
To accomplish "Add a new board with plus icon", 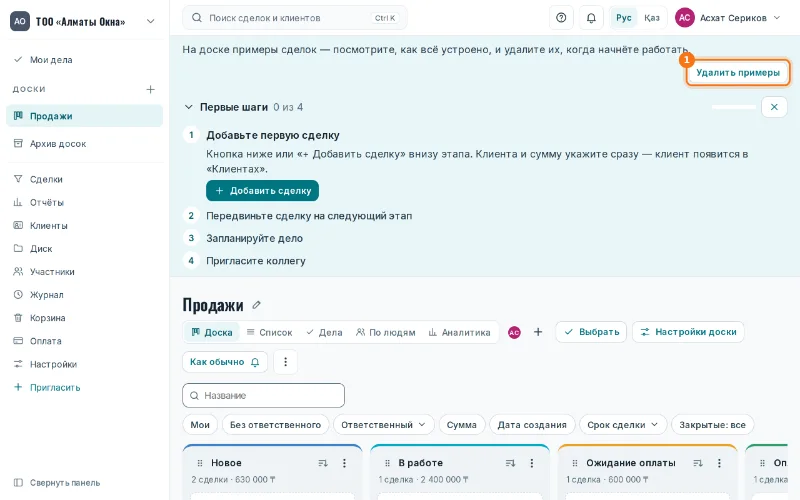I will (151, 89).
